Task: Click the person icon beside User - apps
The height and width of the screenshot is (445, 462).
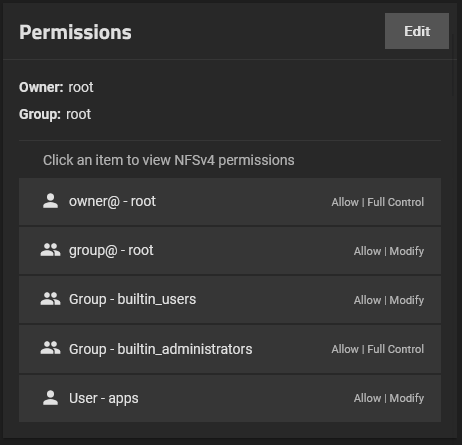Action: pos(50,398)
